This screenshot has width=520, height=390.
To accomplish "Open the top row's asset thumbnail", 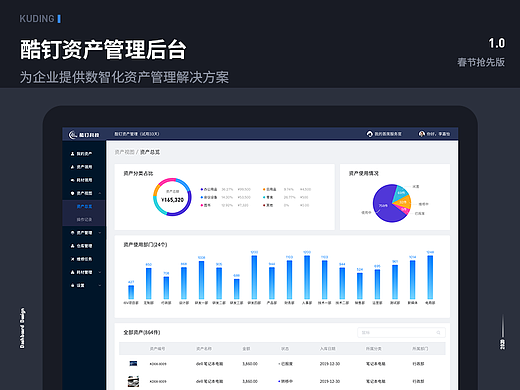I will [133, 363].
